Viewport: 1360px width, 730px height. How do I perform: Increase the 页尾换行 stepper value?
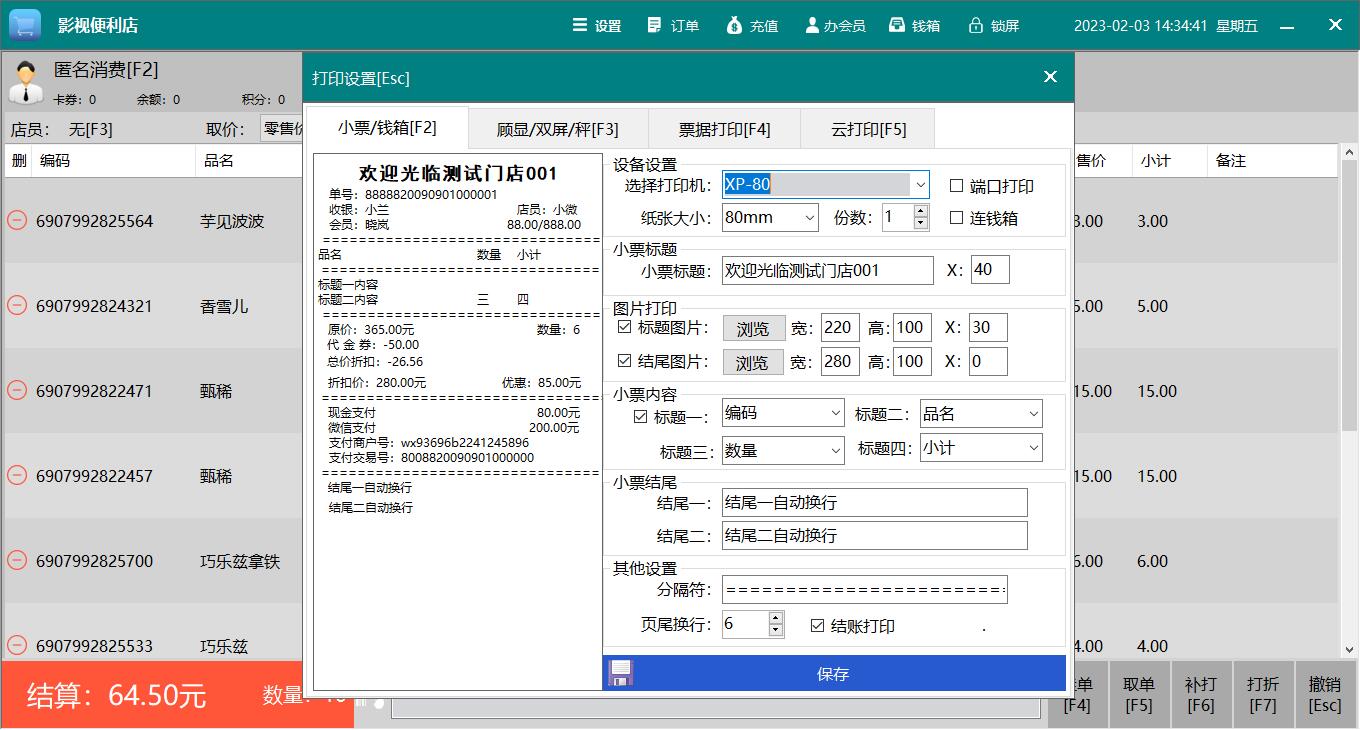[776, 618]
